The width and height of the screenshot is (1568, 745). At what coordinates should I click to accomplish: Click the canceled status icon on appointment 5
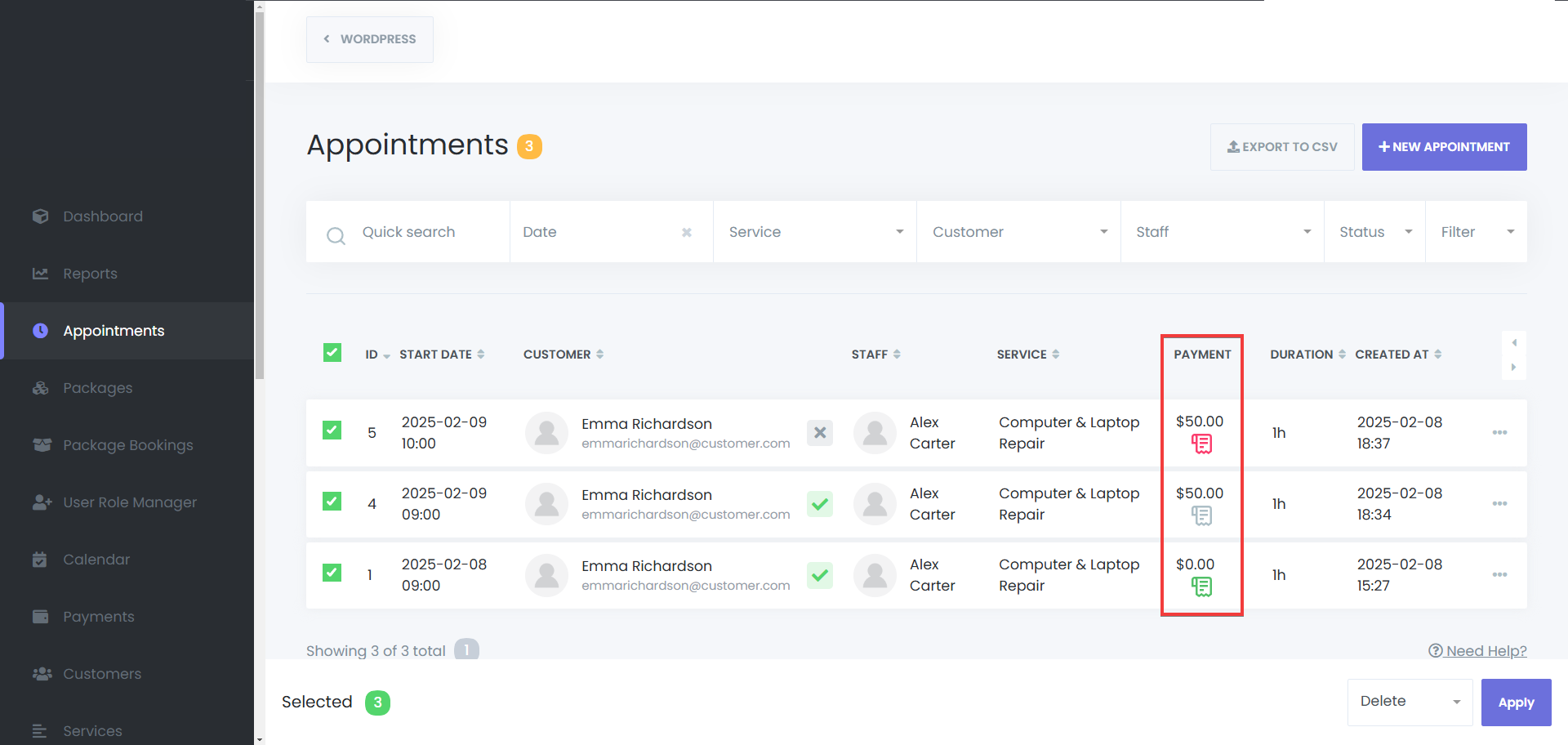pos(820,433)
